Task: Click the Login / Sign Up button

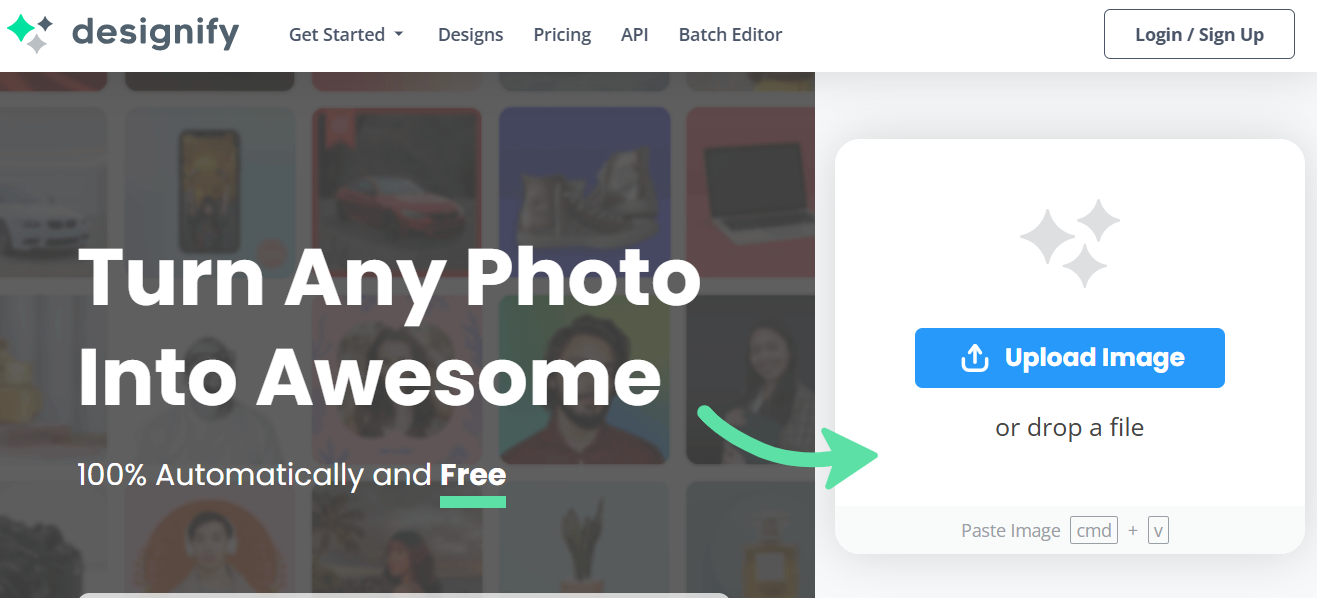Action: point(1199,35)
